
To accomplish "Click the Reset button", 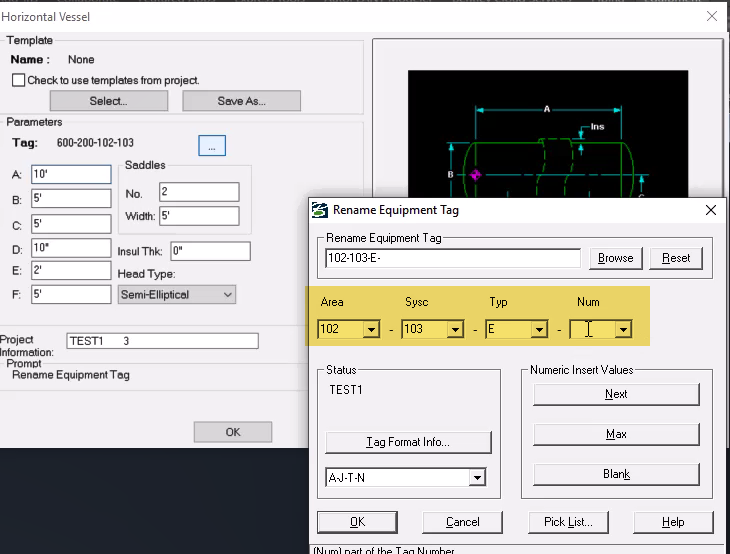I will point(676,258).
